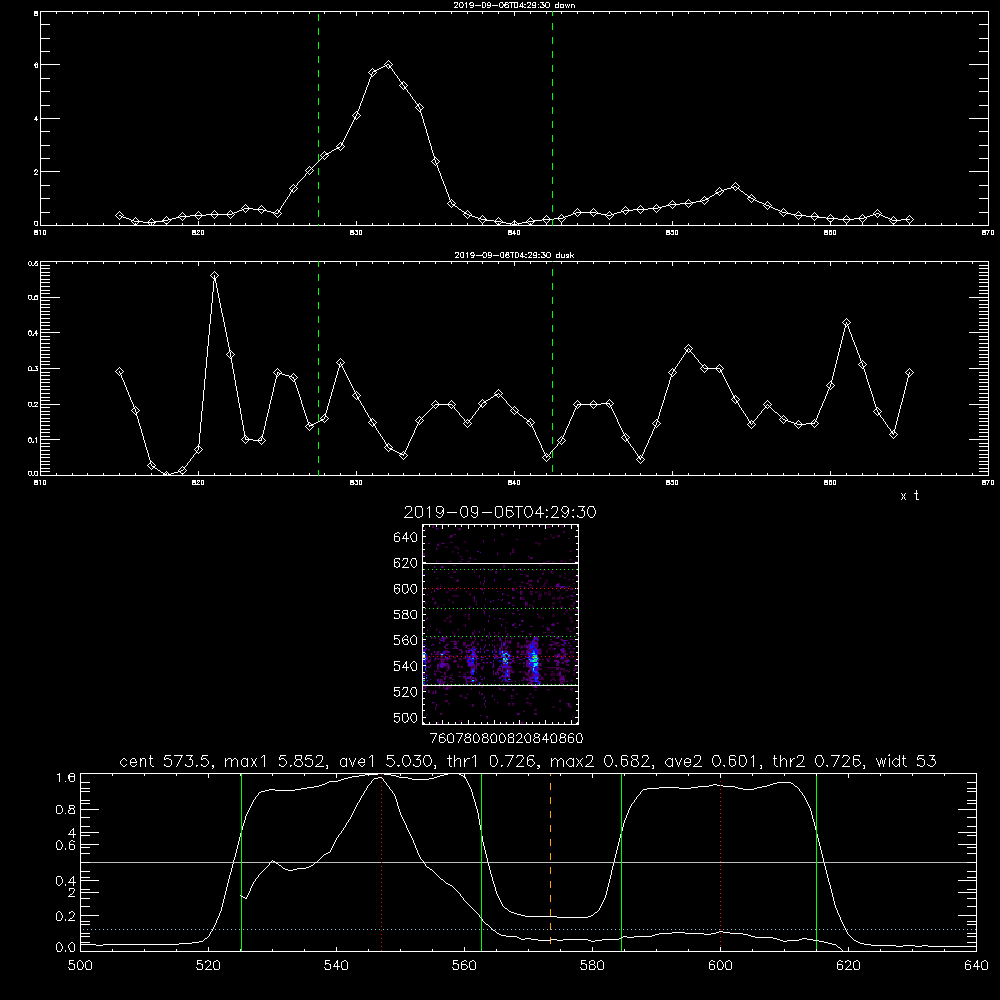
Task: Click the secondary peak diamond in the dawn plot
Action: 735,187
